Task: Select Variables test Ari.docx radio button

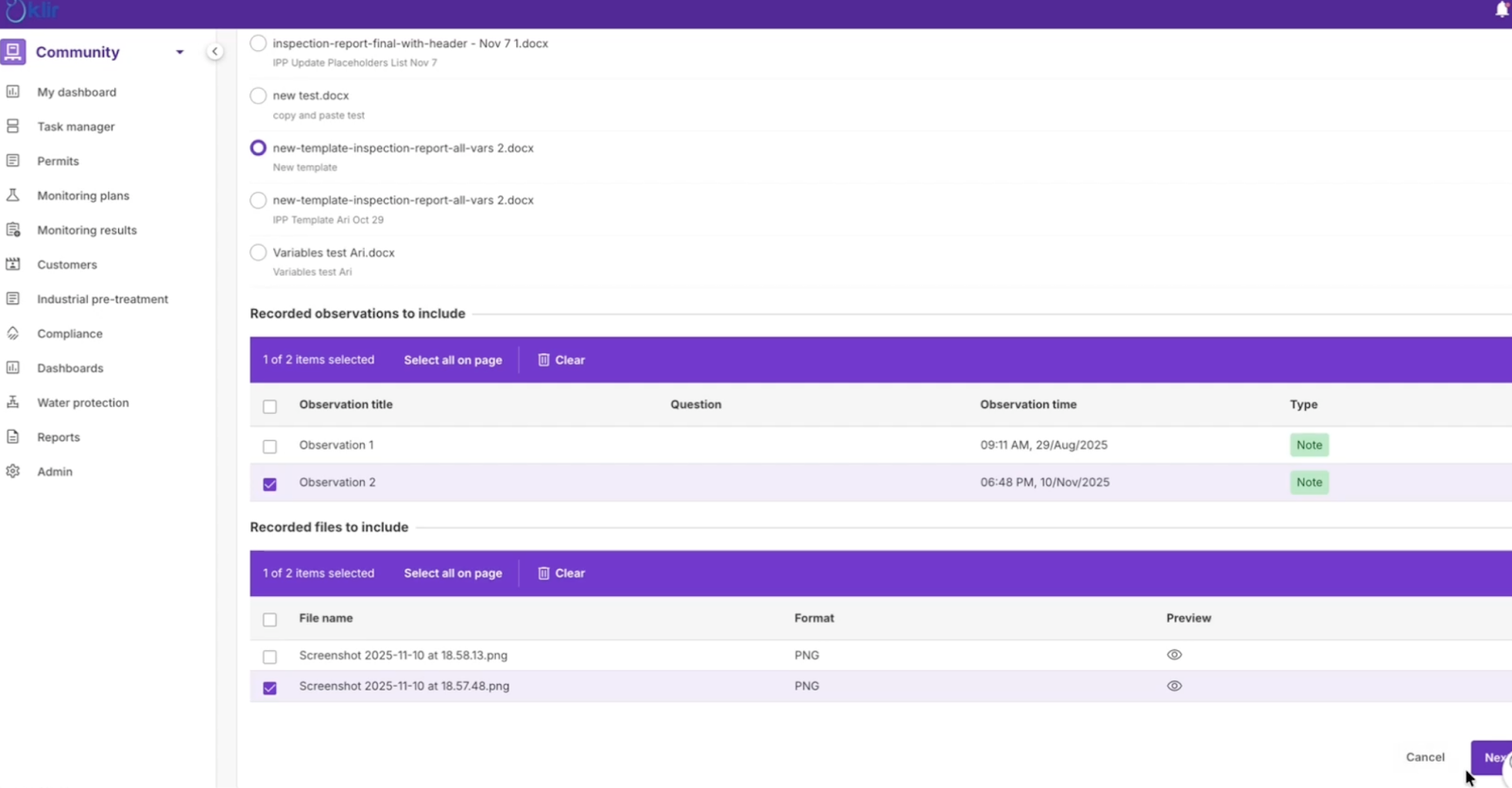Action: pos(258,252)
